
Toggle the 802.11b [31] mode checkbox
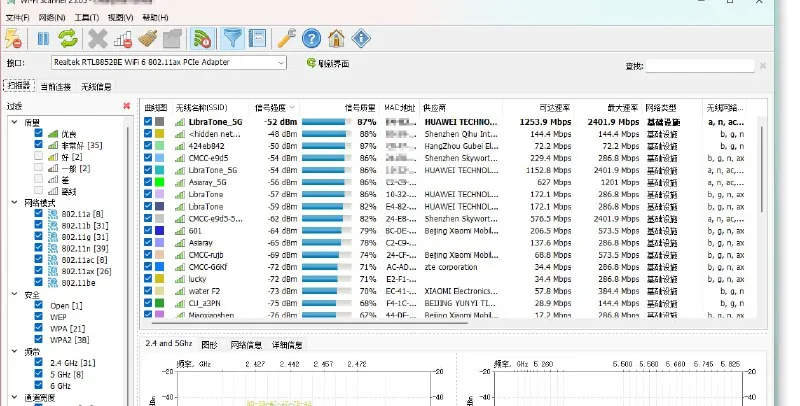click(x=38, y=224)
